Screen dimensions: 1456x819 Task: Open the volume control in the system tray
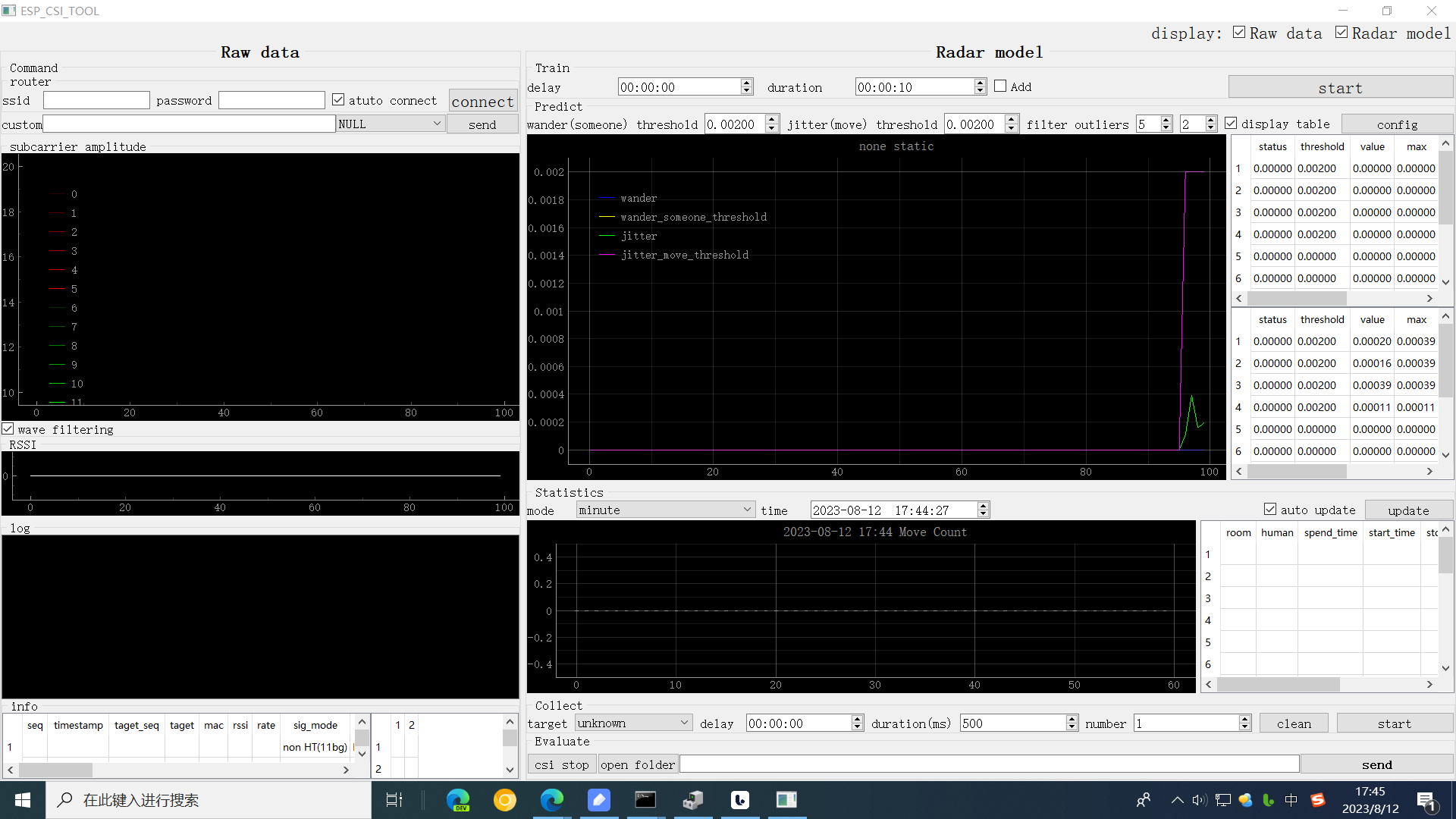pyautogui.click(x=1200, y=800)
